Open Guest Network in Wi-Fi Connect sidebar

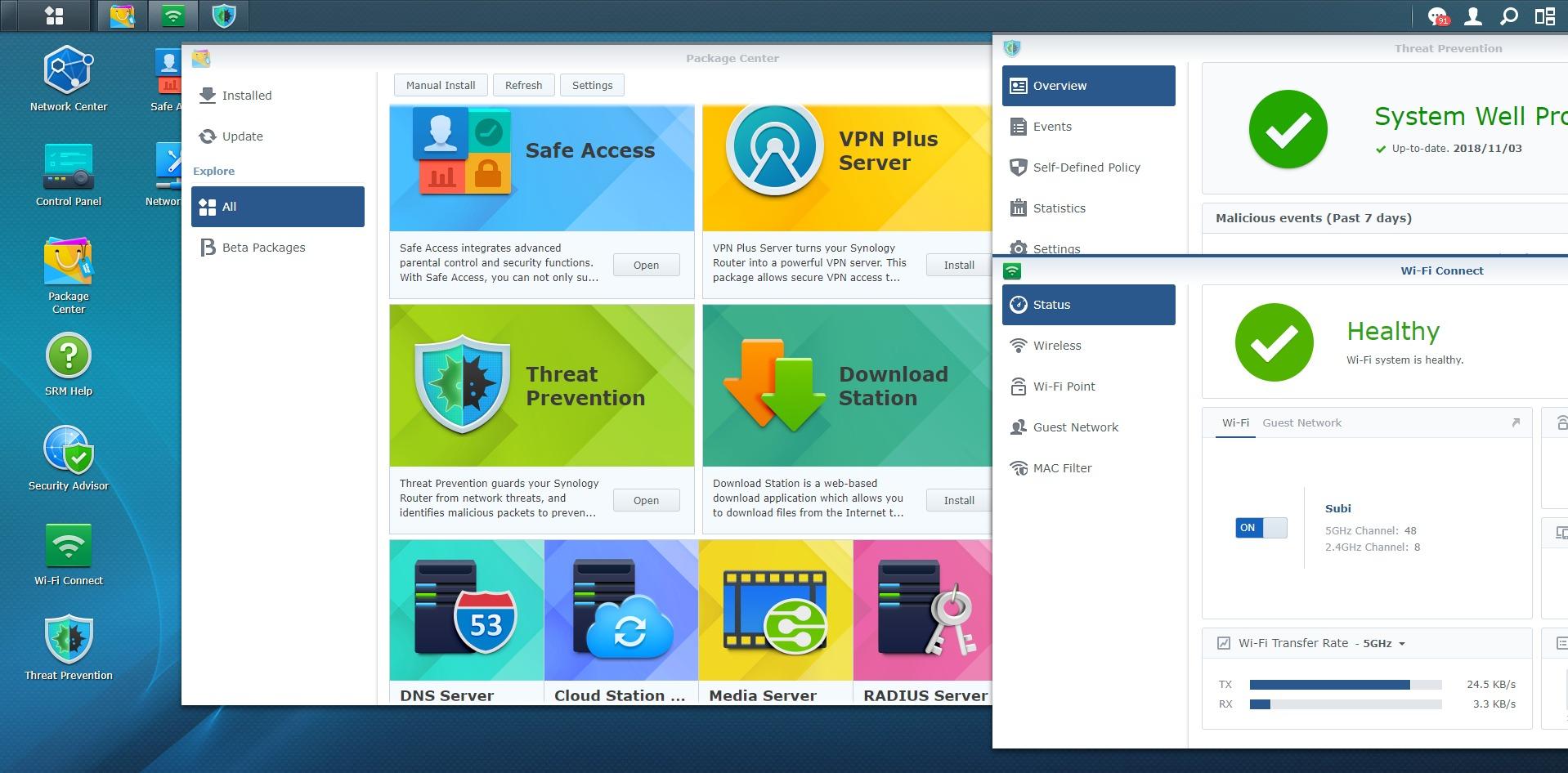1089,427
